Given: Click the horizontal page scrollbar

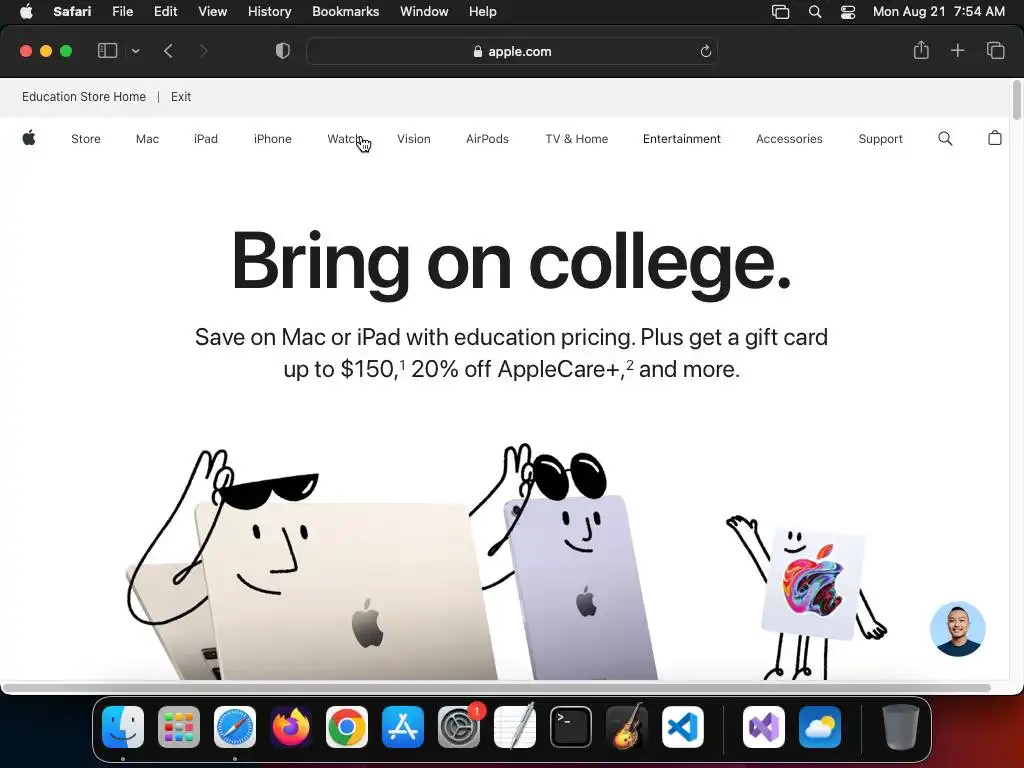Looking at the screenshot, I should click(x=496, y=688).
